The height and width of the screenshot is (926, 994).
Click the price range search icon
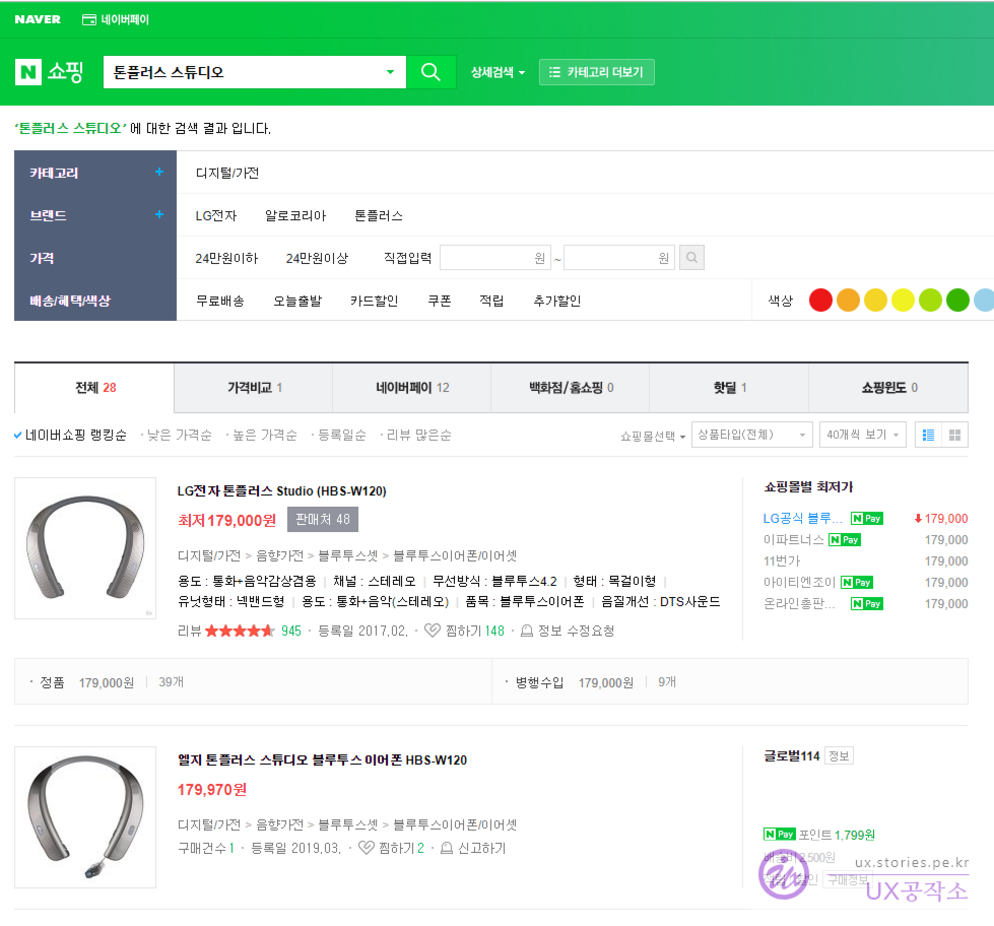point(691,258)
